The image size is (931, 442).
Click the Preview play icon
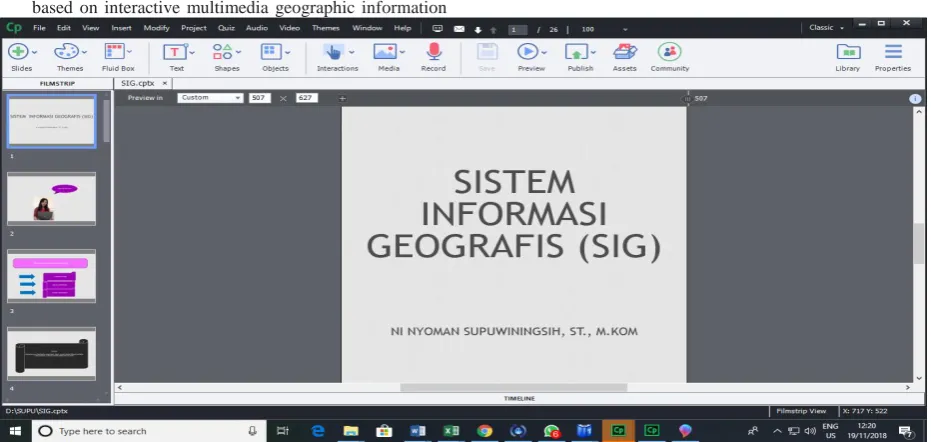(x=527, y=52)
